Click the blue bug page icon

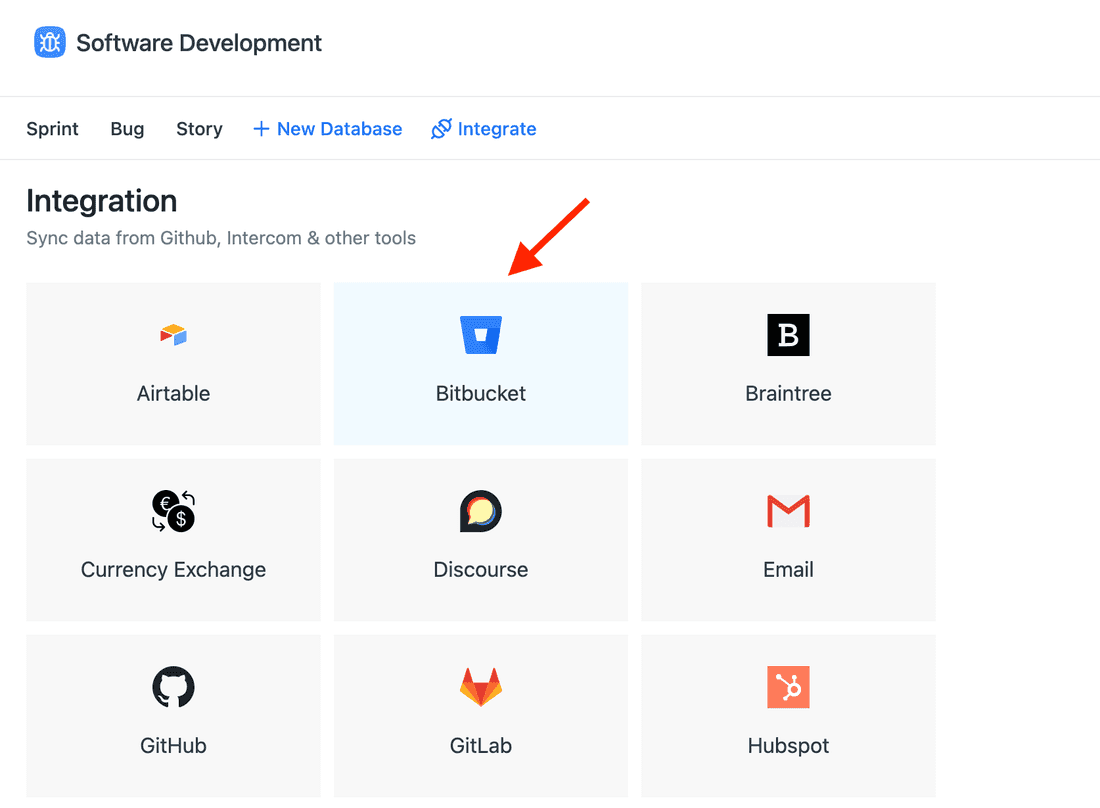click(x=49, y=42)
